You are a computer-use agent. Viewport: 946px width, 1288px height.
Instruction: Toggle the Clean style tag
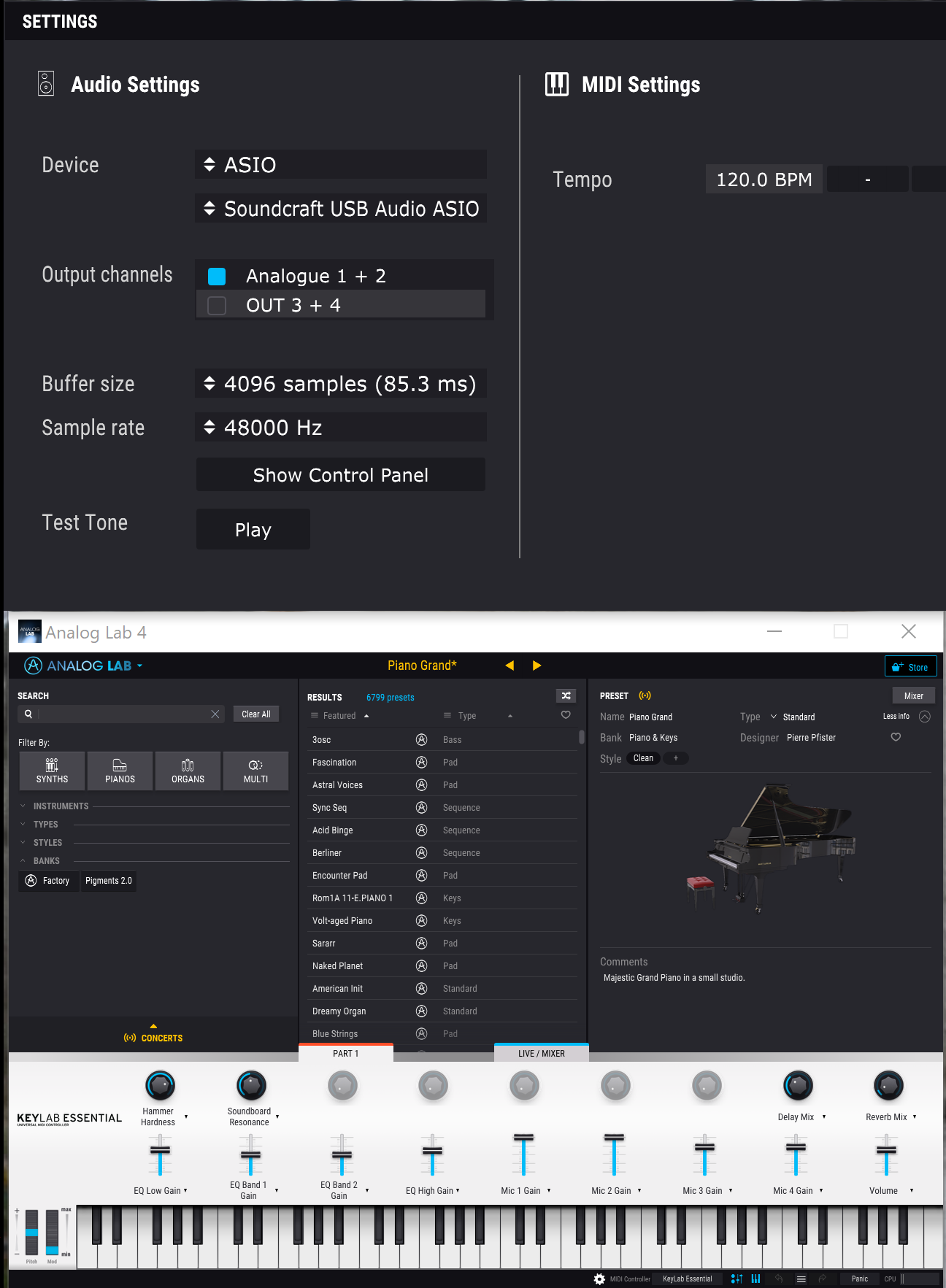[643, 758]
